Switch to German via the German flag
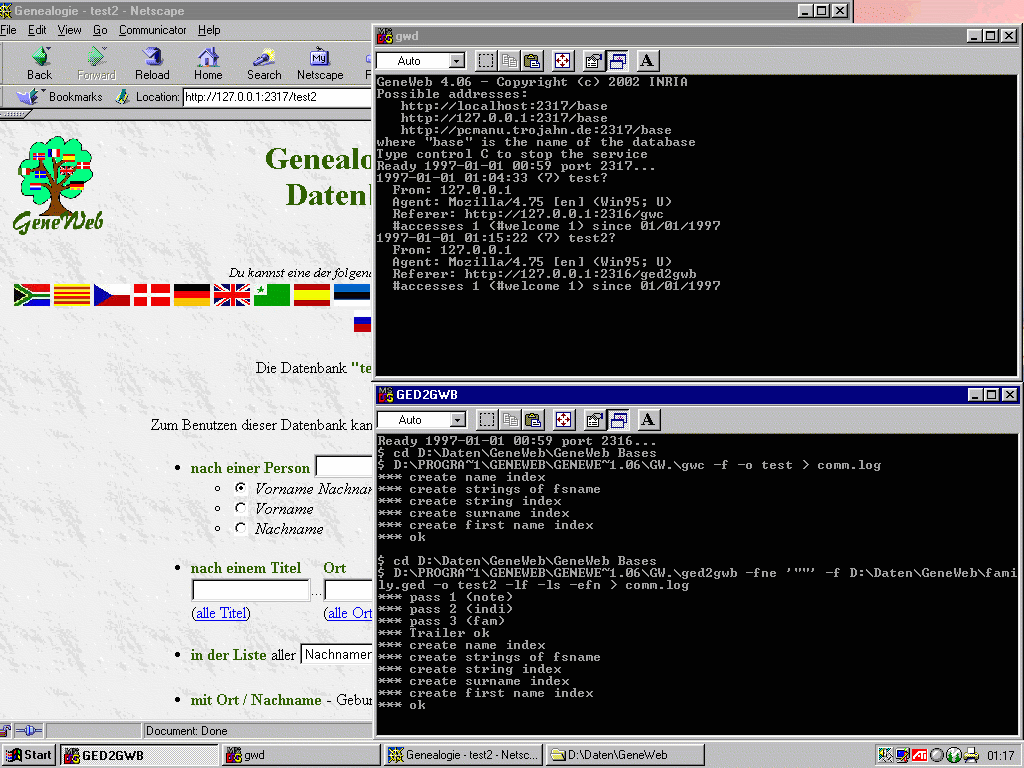This screenshot has height=768, width=1024. (x=192, y=295)
